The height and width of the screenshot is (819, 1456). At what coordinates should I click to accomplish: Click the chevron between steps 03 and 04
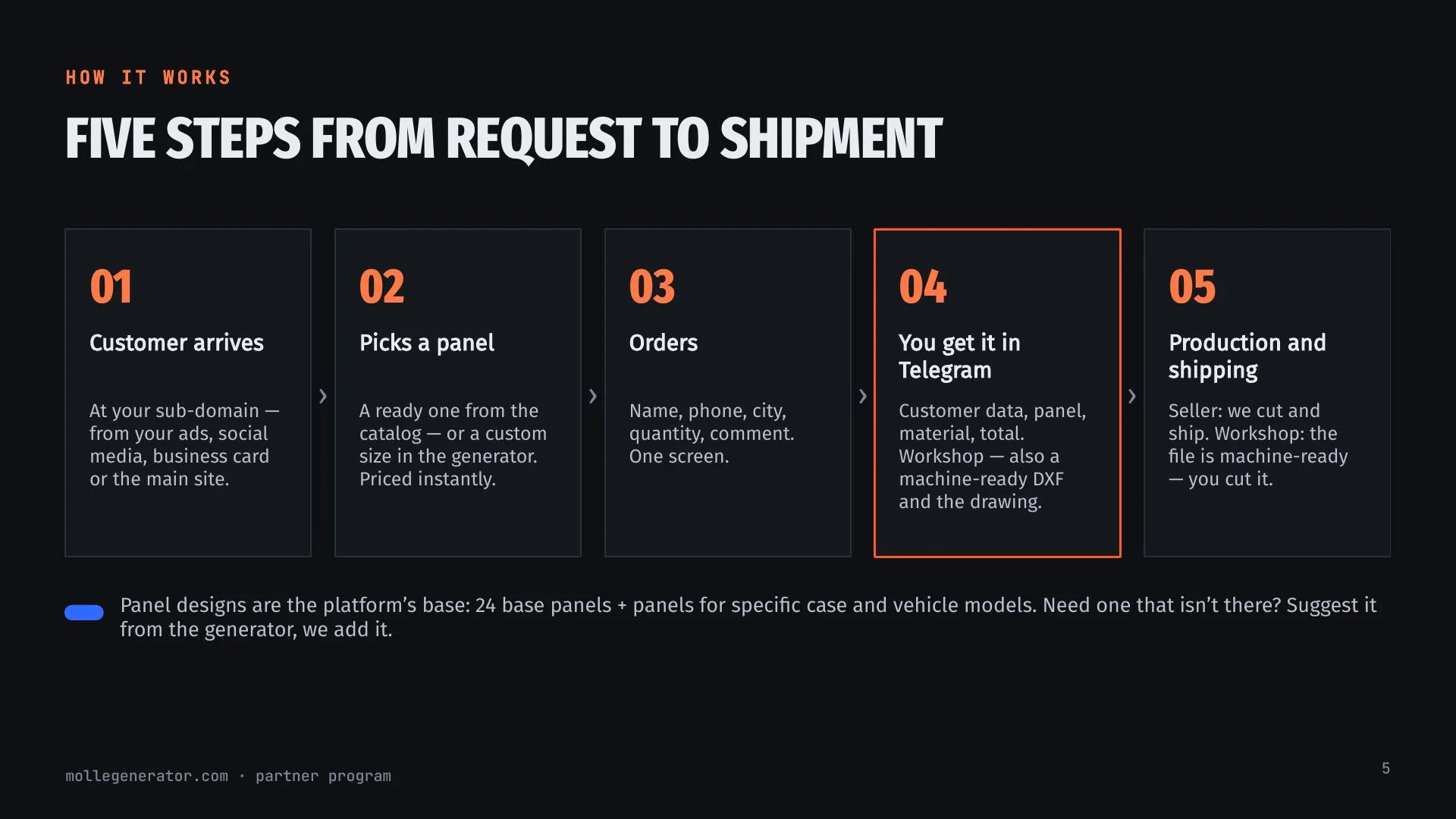click(x=863, y=396)
